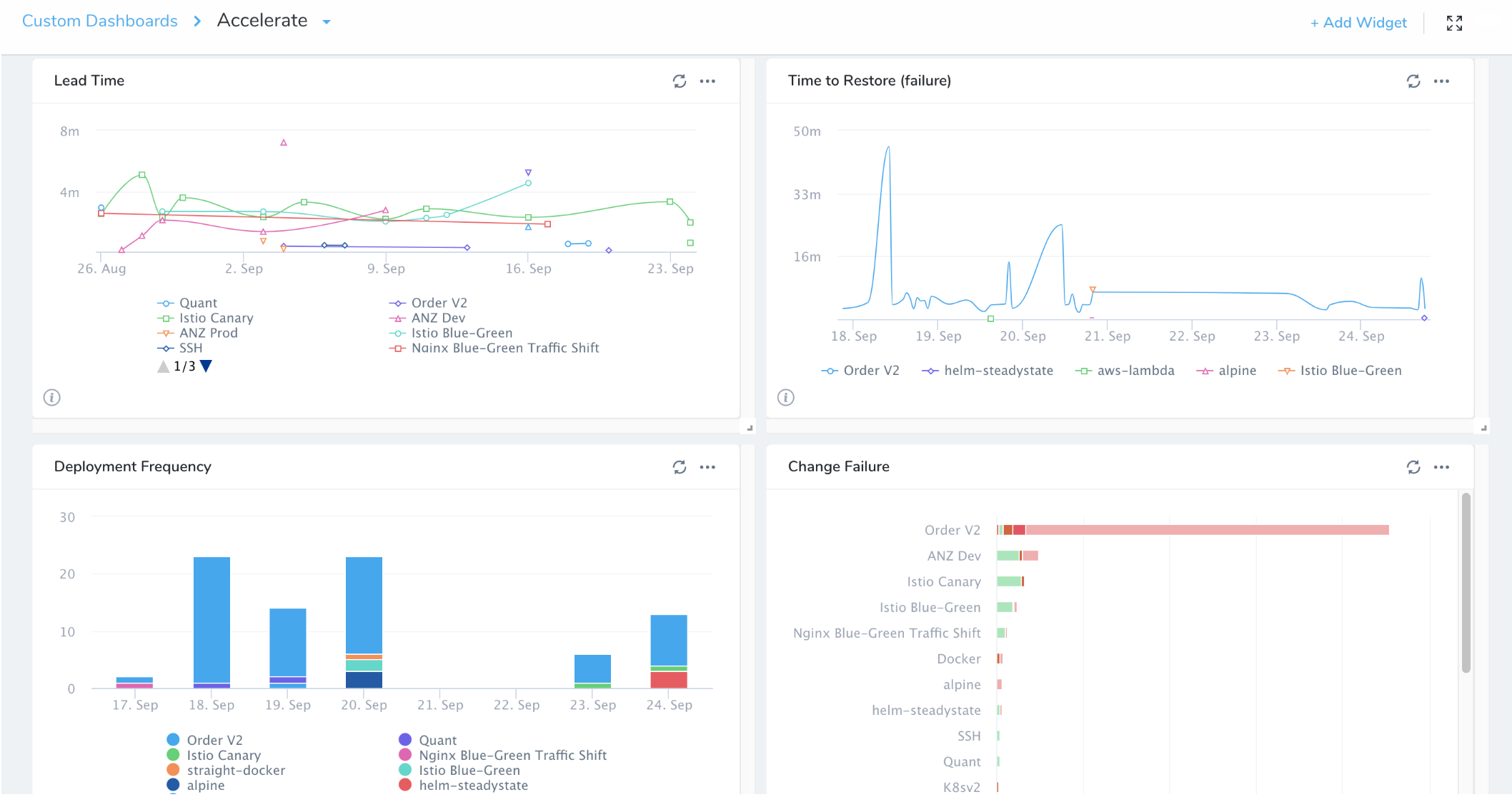Image resolution: width=1512 pixels, height=797 pixels.
Task: Refresh the Lead Time widget
Action: 679,81
